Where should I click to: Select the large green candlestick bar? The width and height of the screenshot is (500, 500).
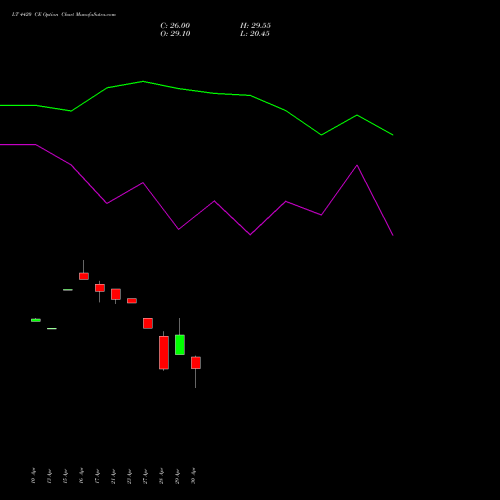coord(180,345)
